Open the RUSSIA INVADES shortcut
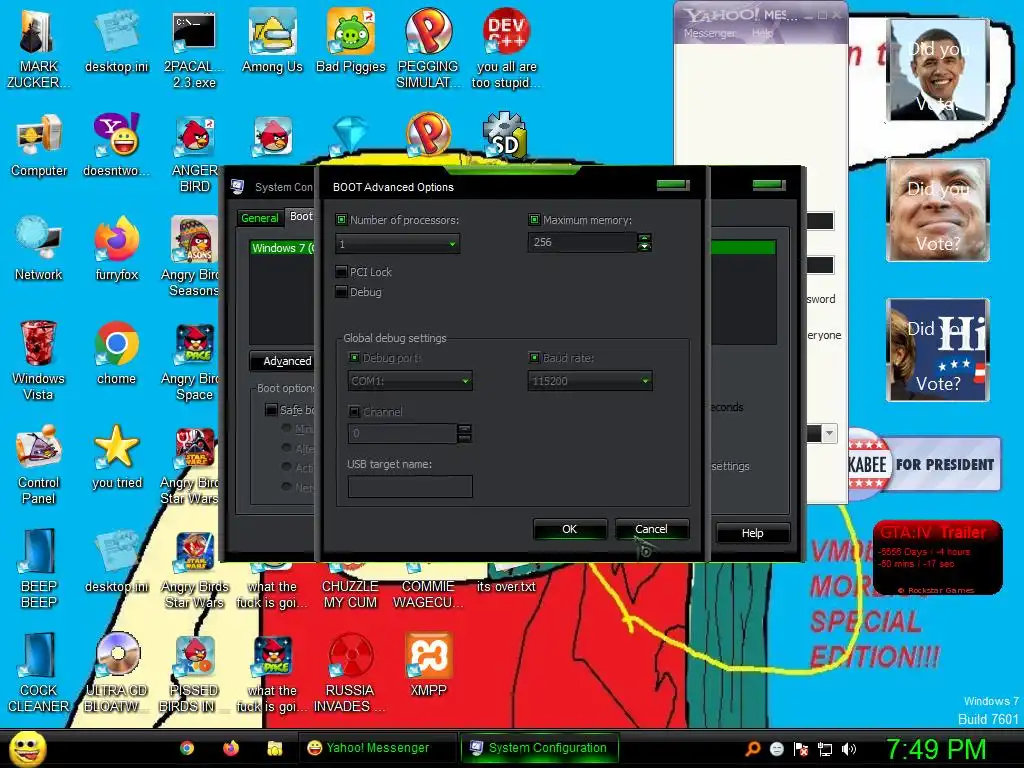Viewport: 1024px width, 768px height. coord(350,673)
